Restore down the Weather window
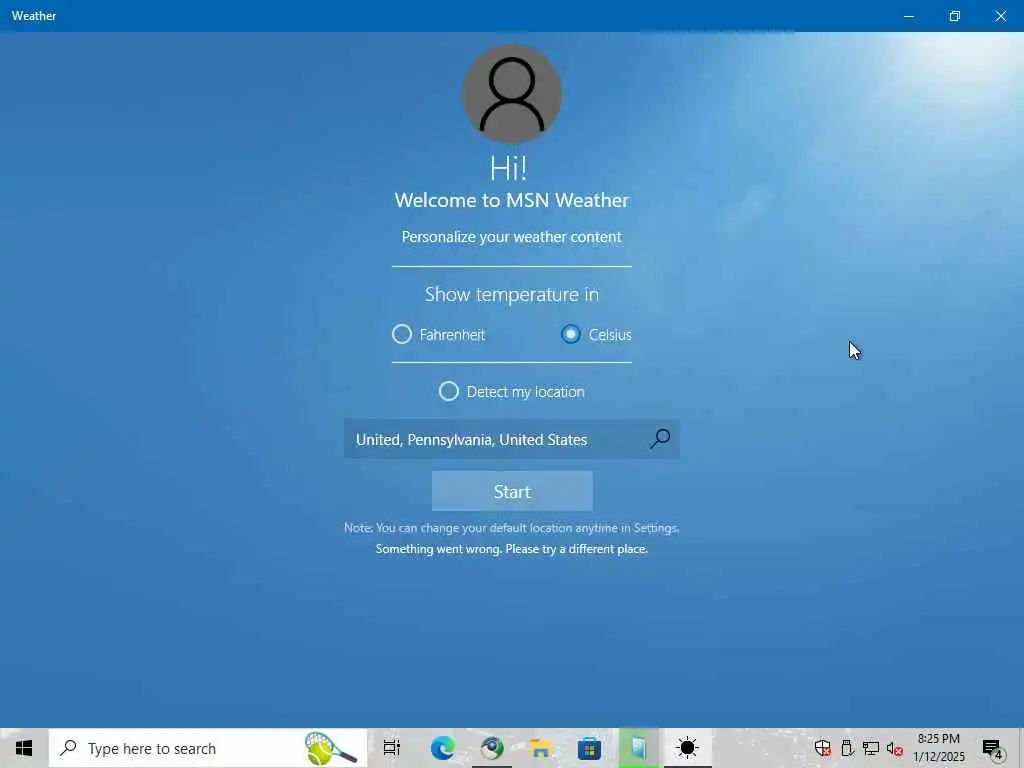Screen dimensions: 1024x768 (x=955, y=16)
